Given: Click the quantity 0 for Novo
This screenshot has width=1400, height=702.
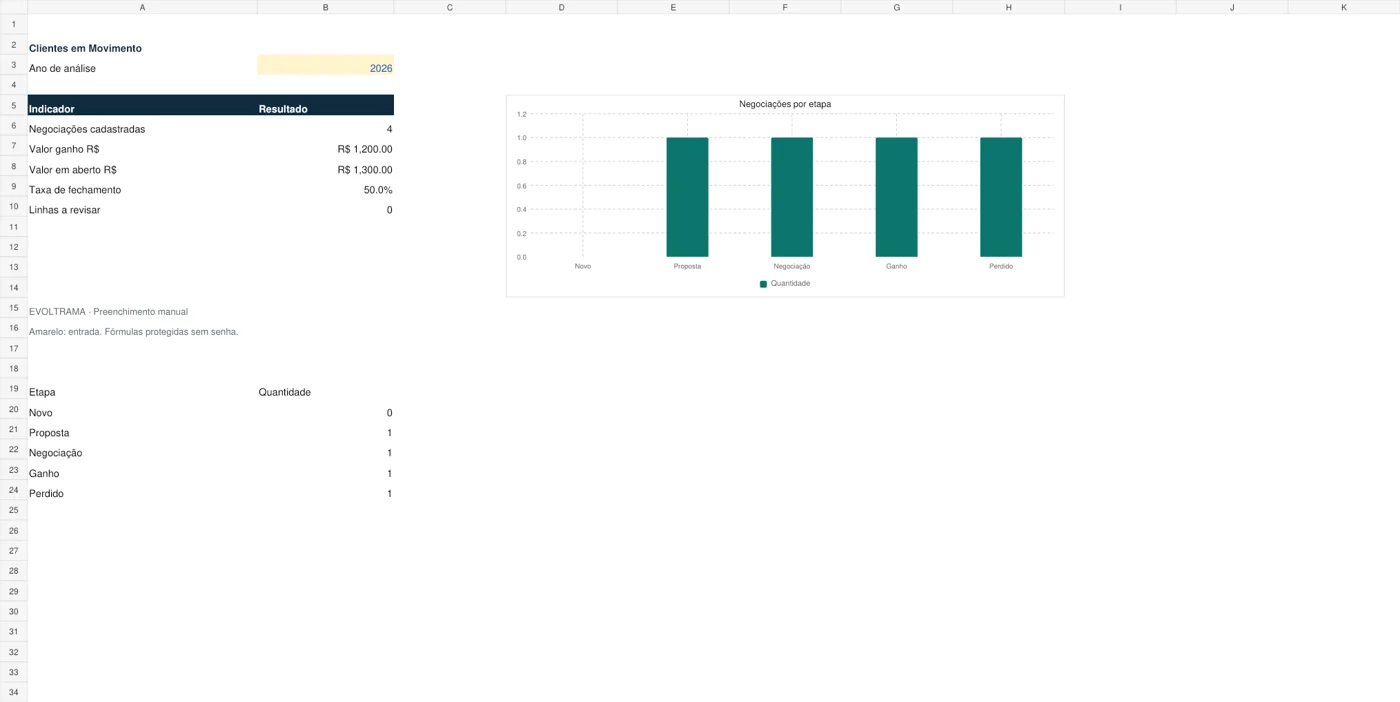Looking at the screenshot, I should [x=325, y=410].
